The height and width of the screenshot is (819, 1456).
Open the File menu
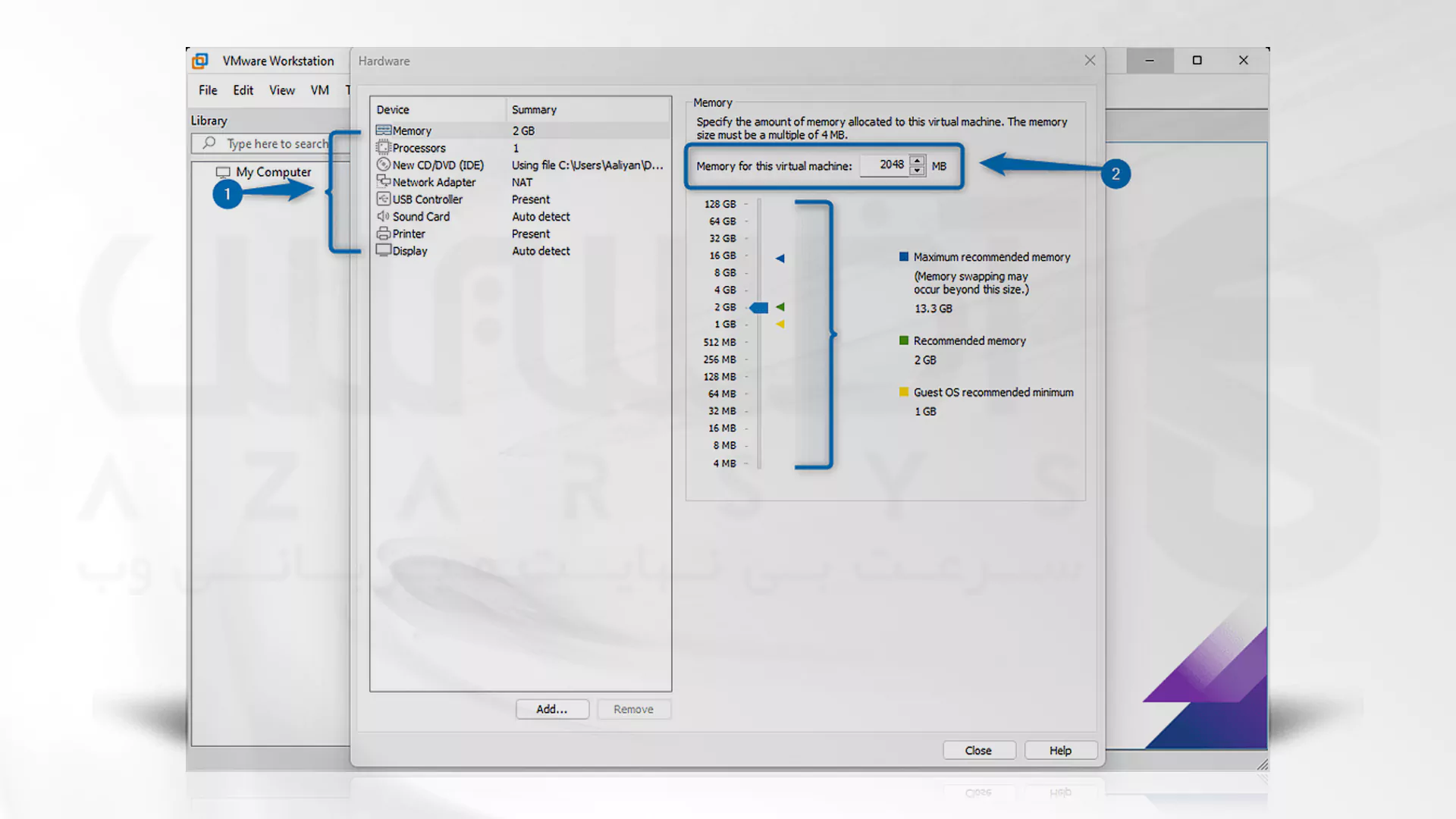(208, 90)
